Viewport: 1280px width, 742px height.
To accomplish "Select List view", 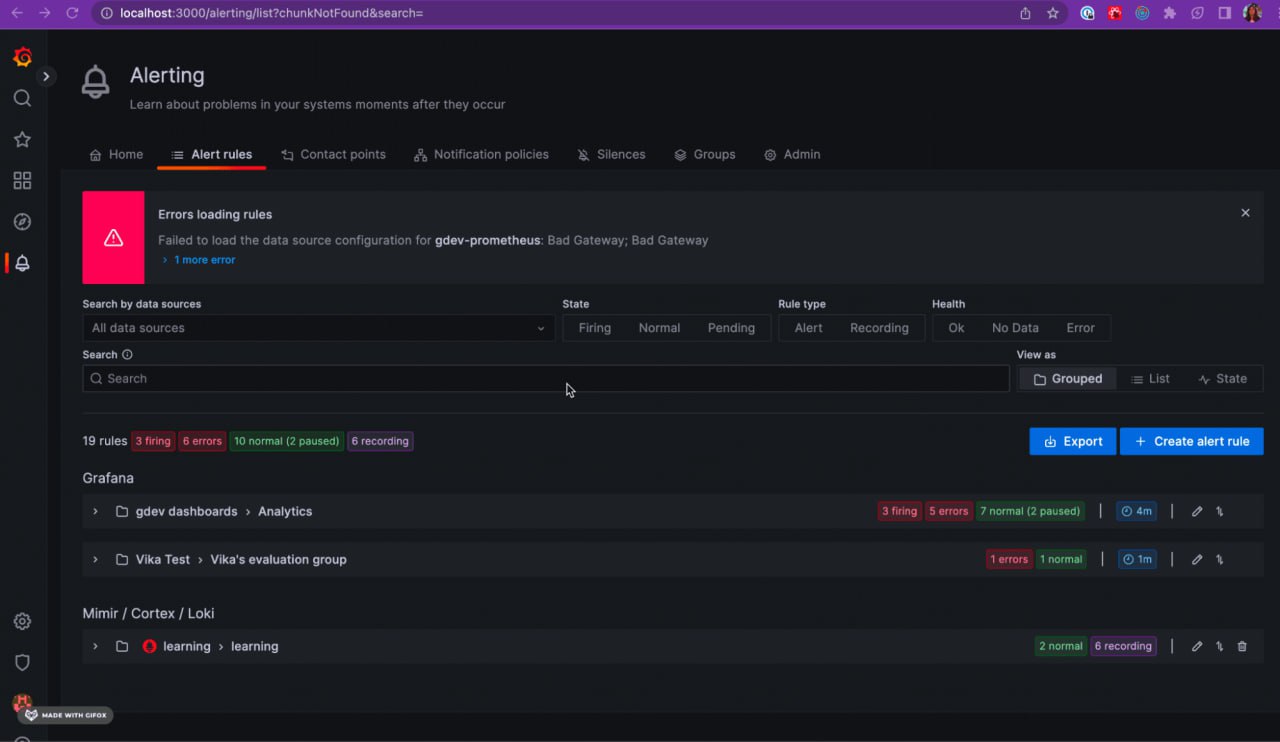I will [1150, 379].
